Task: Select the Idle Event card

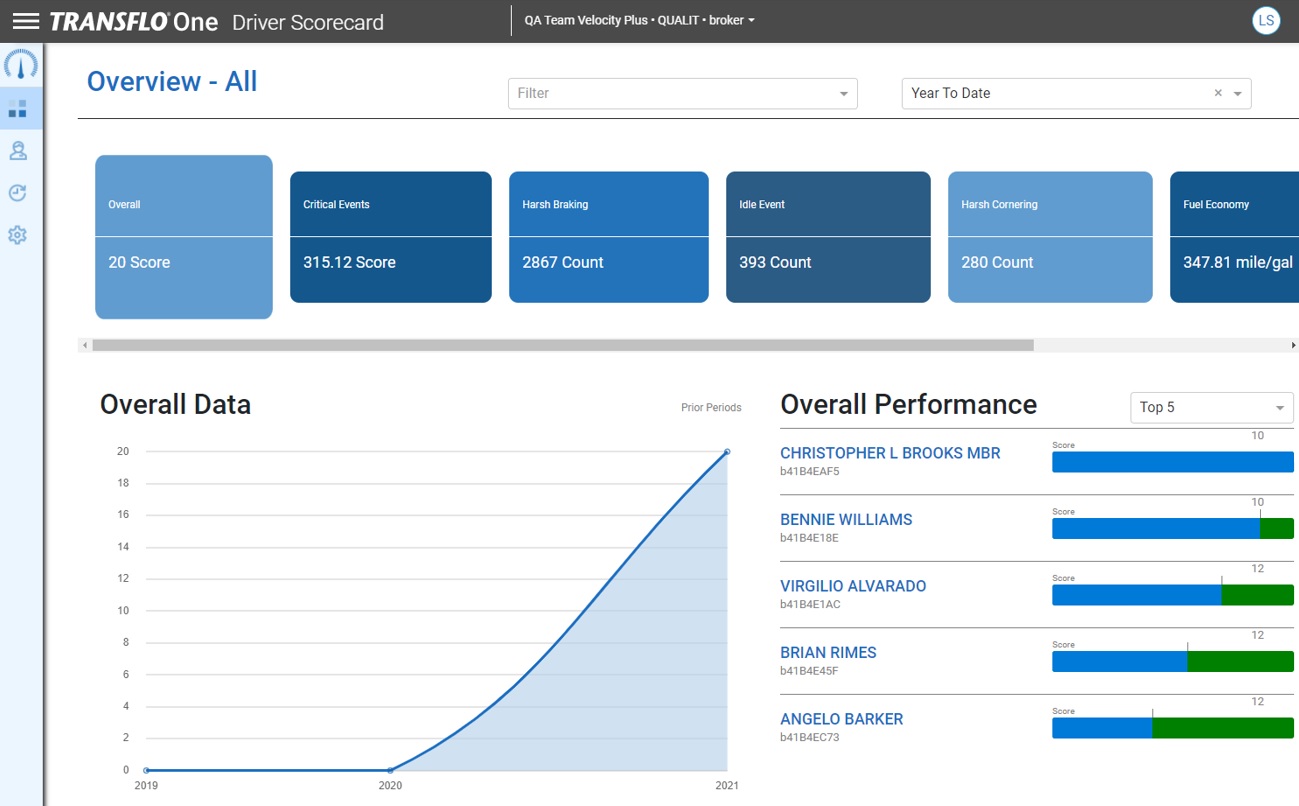Action: click(828, 237)
